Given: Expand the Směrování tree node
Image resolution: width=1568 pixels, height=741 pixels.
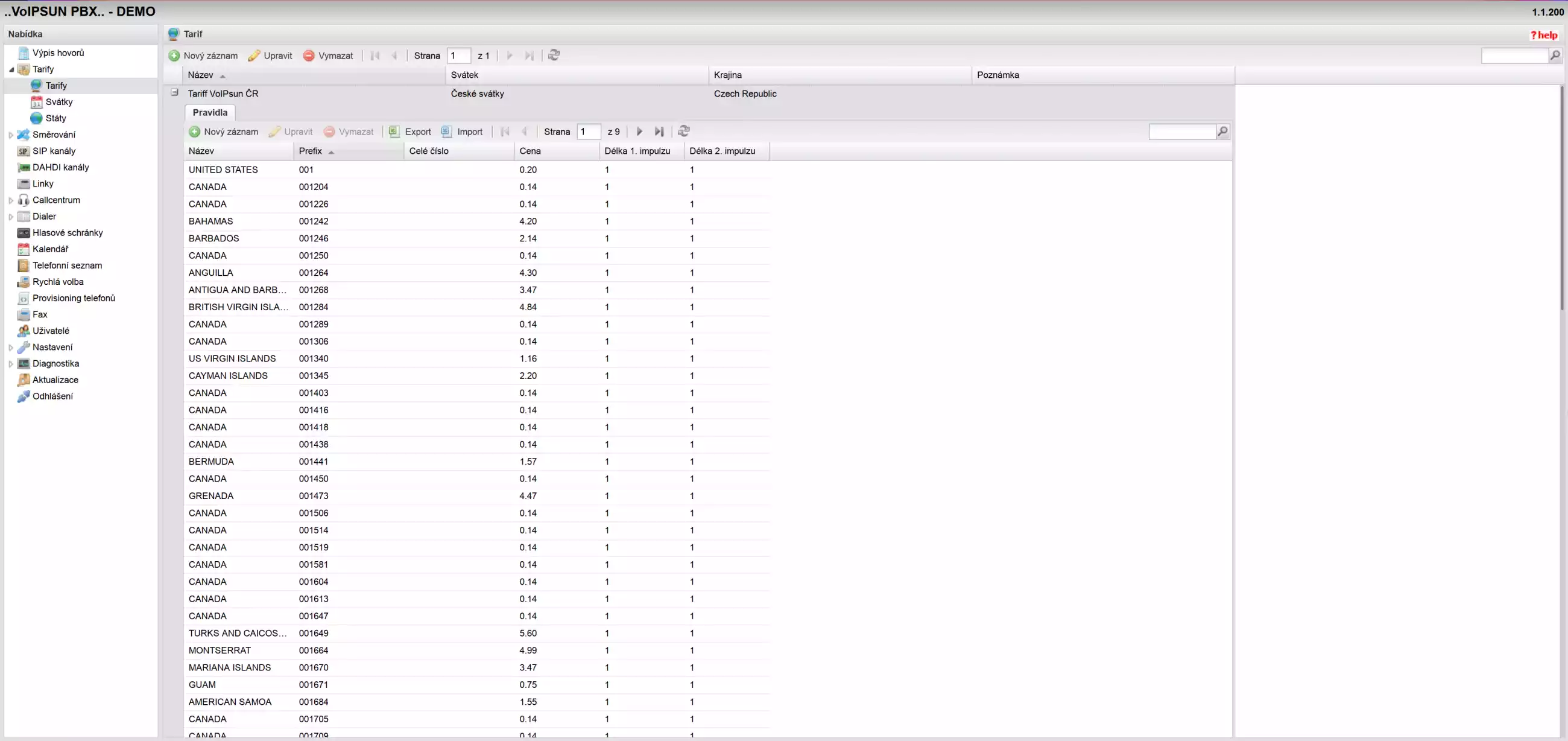Looking at the screenshot, I should coord(11,135).
